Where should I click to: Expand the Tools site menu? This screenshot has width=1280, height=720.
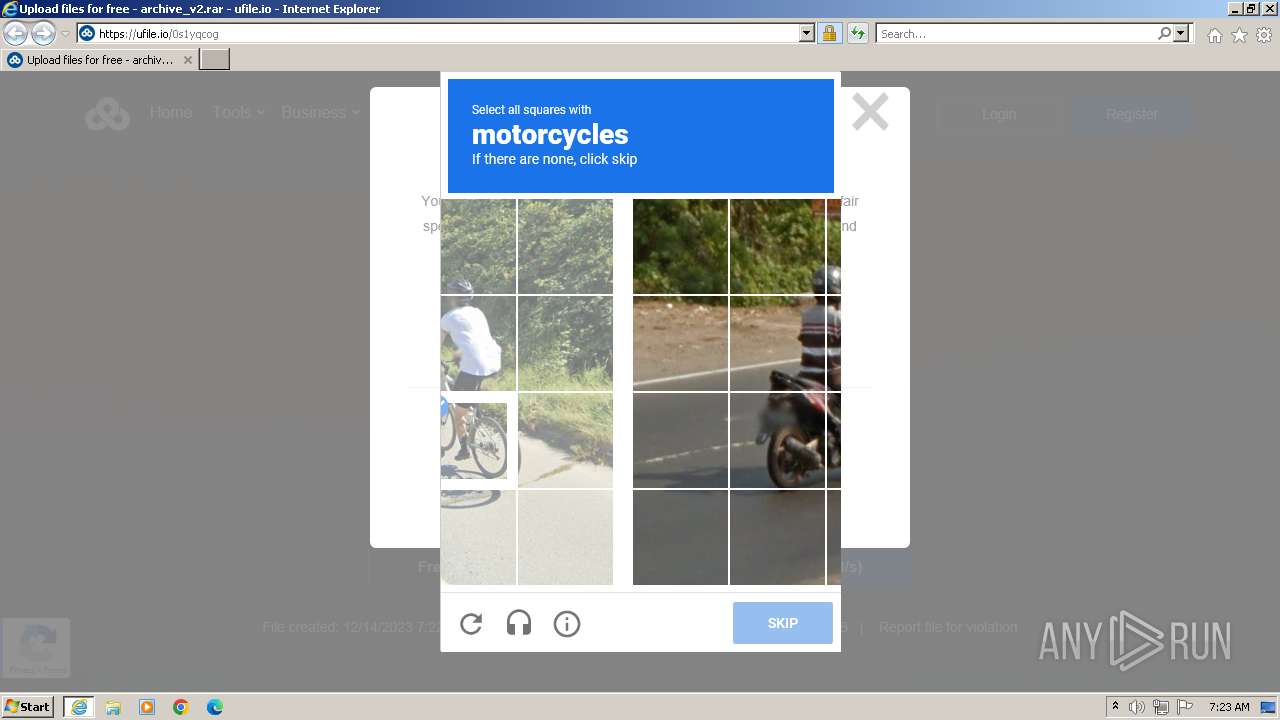click(238, 113)
